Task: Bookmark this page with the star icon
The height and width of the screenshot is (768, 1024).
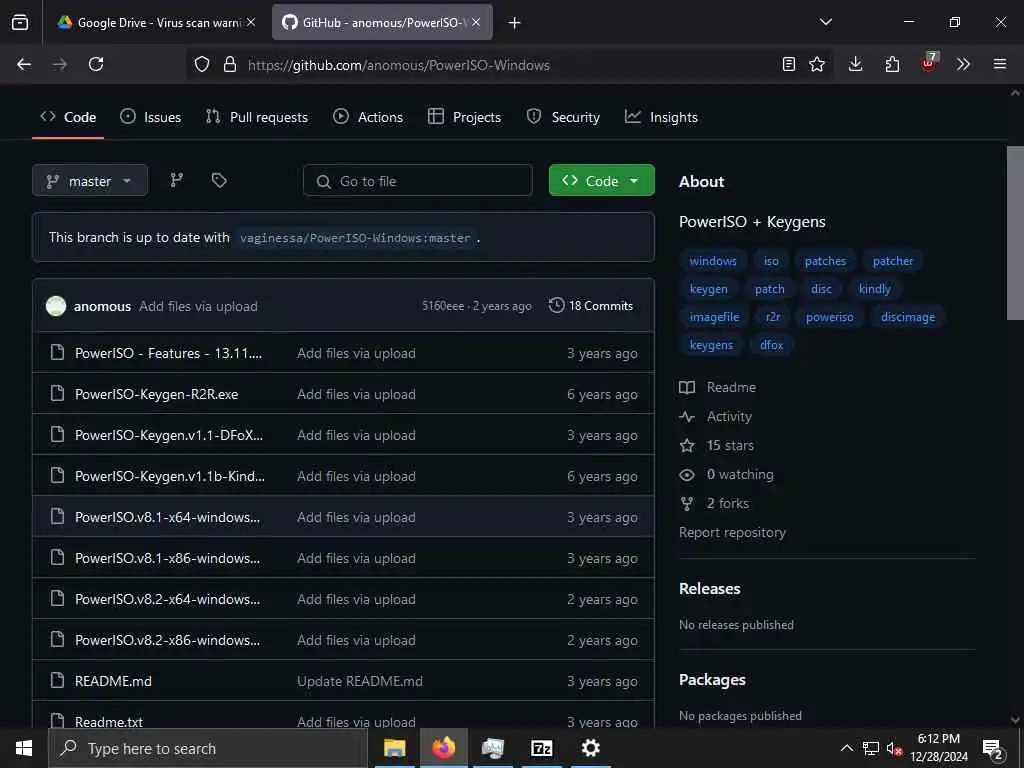Action: 817,64
